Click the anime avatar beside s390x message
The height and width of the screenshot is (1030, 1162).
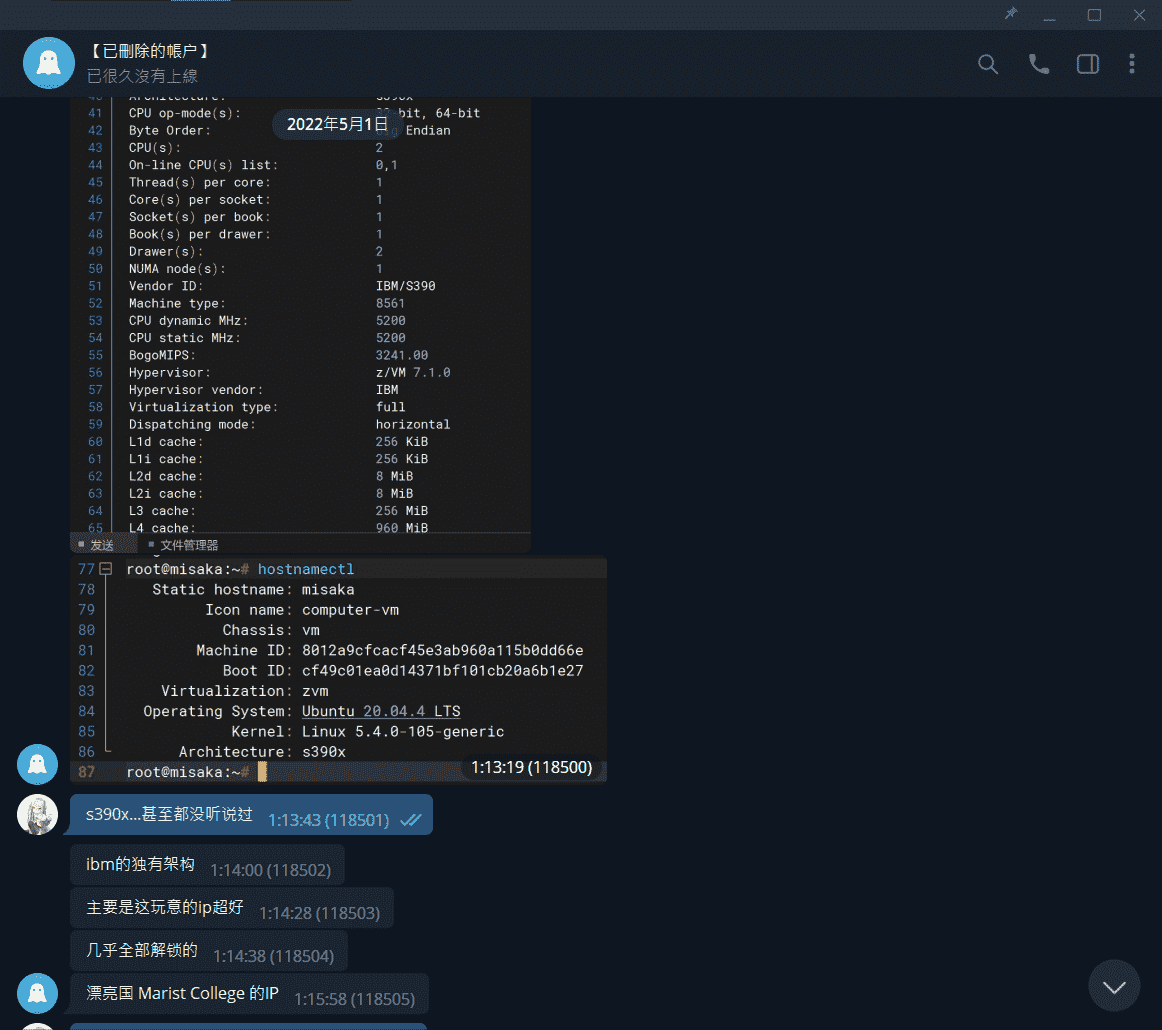(x=37, y=815)
